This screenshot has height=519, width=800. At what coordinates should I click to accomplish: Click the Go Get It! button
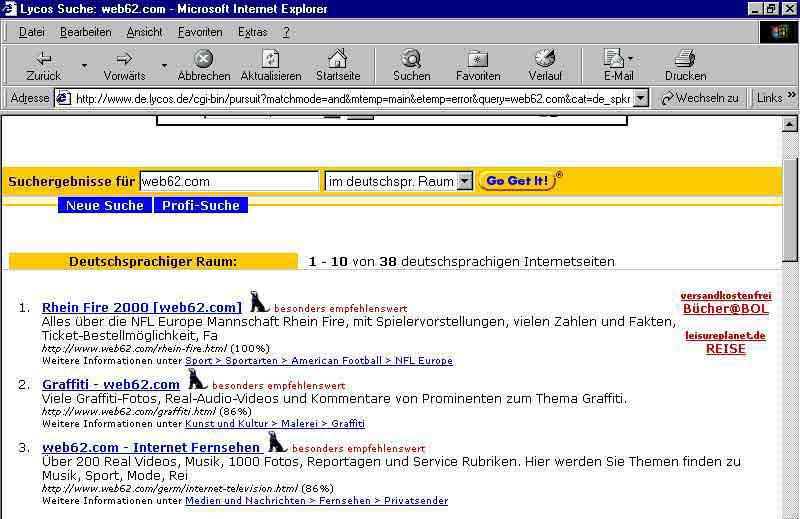pyautogui.click(x=517, y=181)
